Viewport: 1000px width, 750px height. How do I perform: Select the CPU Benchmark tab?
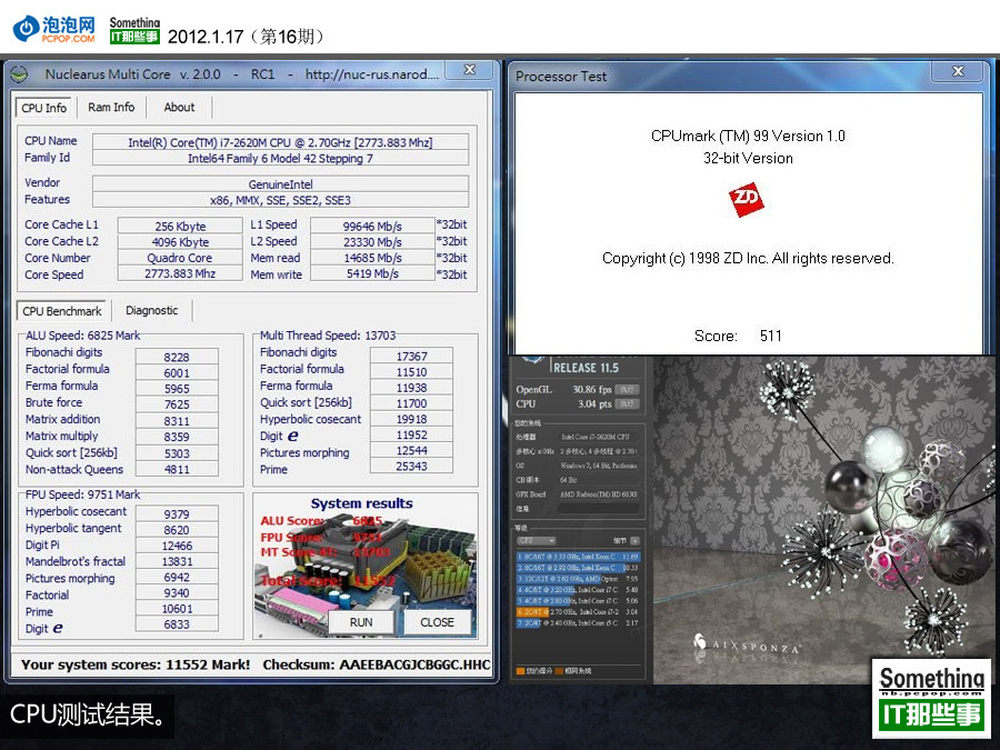tap(62, 311)
